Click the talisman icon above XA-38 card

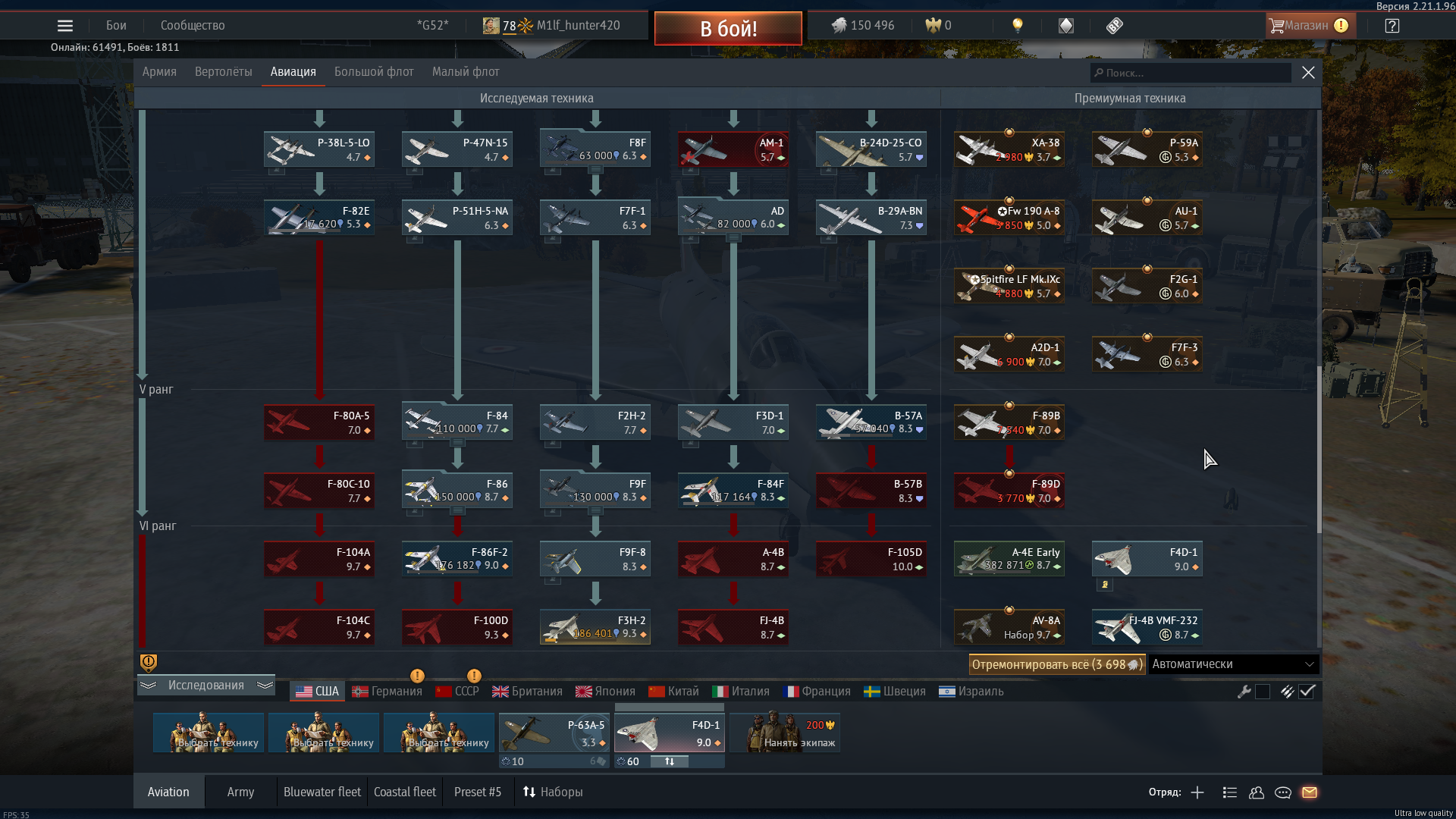pos(1009,133)
